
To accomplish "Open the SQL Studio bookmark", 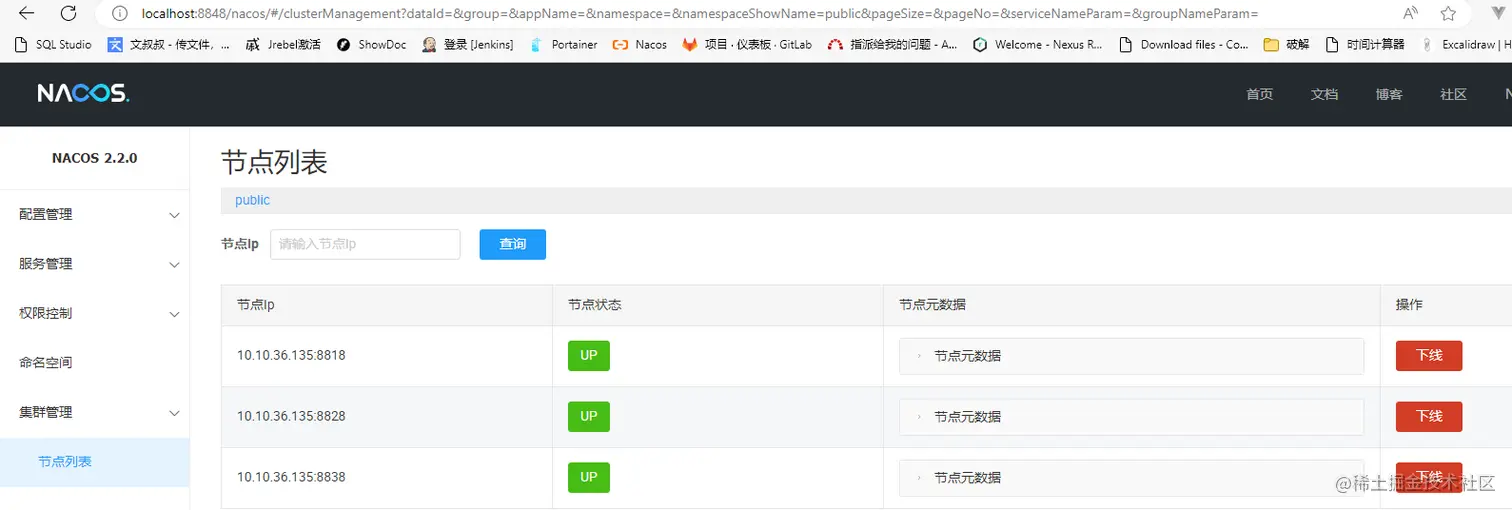I will tap(55, 45).
